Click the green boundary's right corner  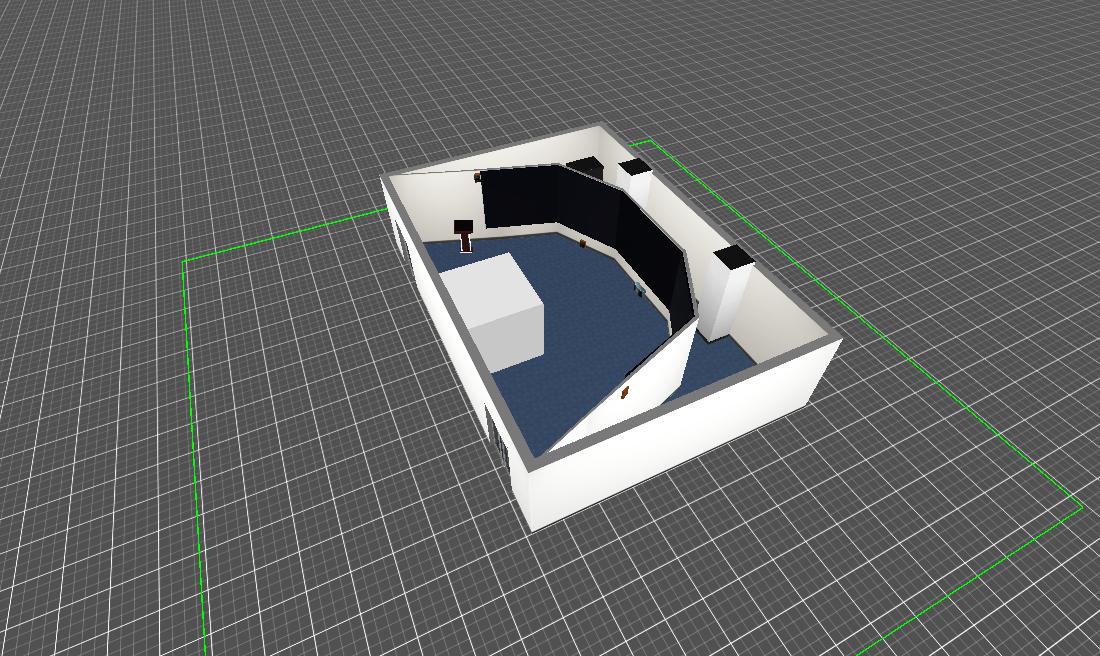[1082, 506]
